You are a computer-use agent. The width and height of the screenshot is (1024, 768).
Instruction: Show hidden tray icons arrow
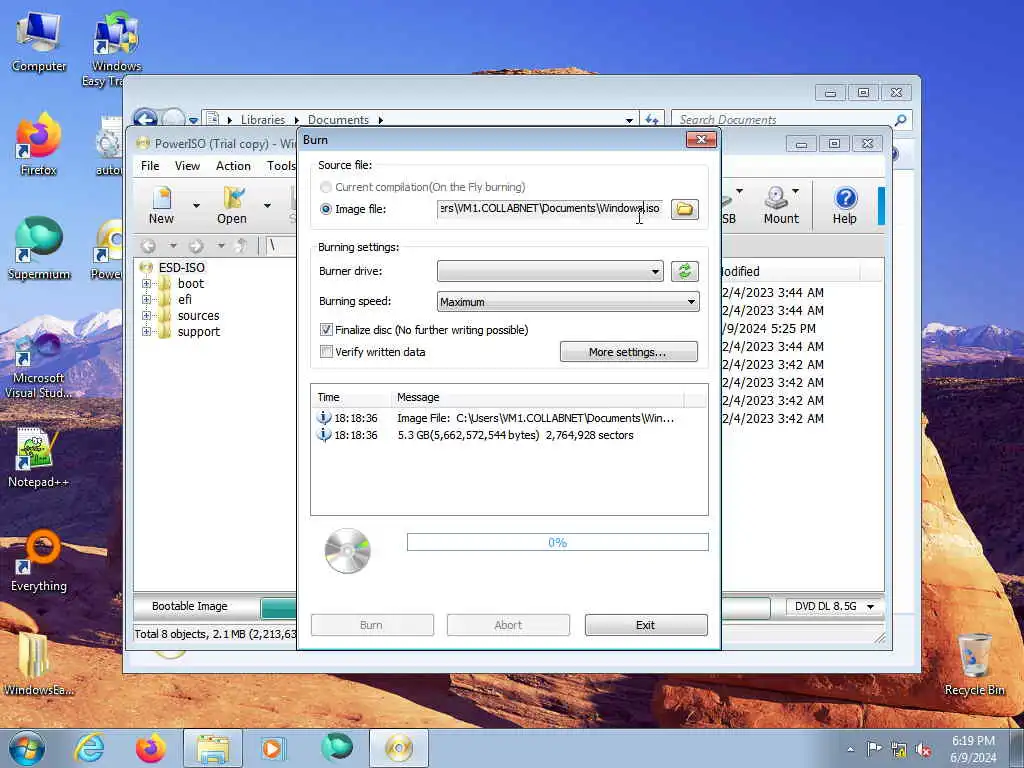(x=850, y=750)
